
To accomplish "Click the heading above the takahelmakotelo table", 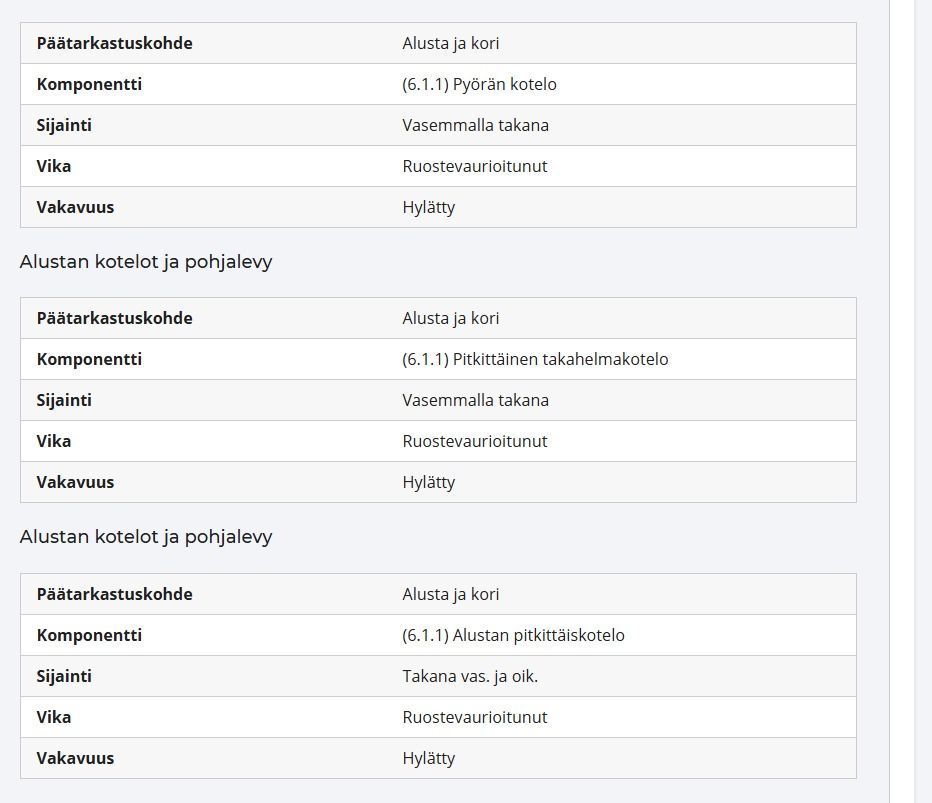I will 146,262.
